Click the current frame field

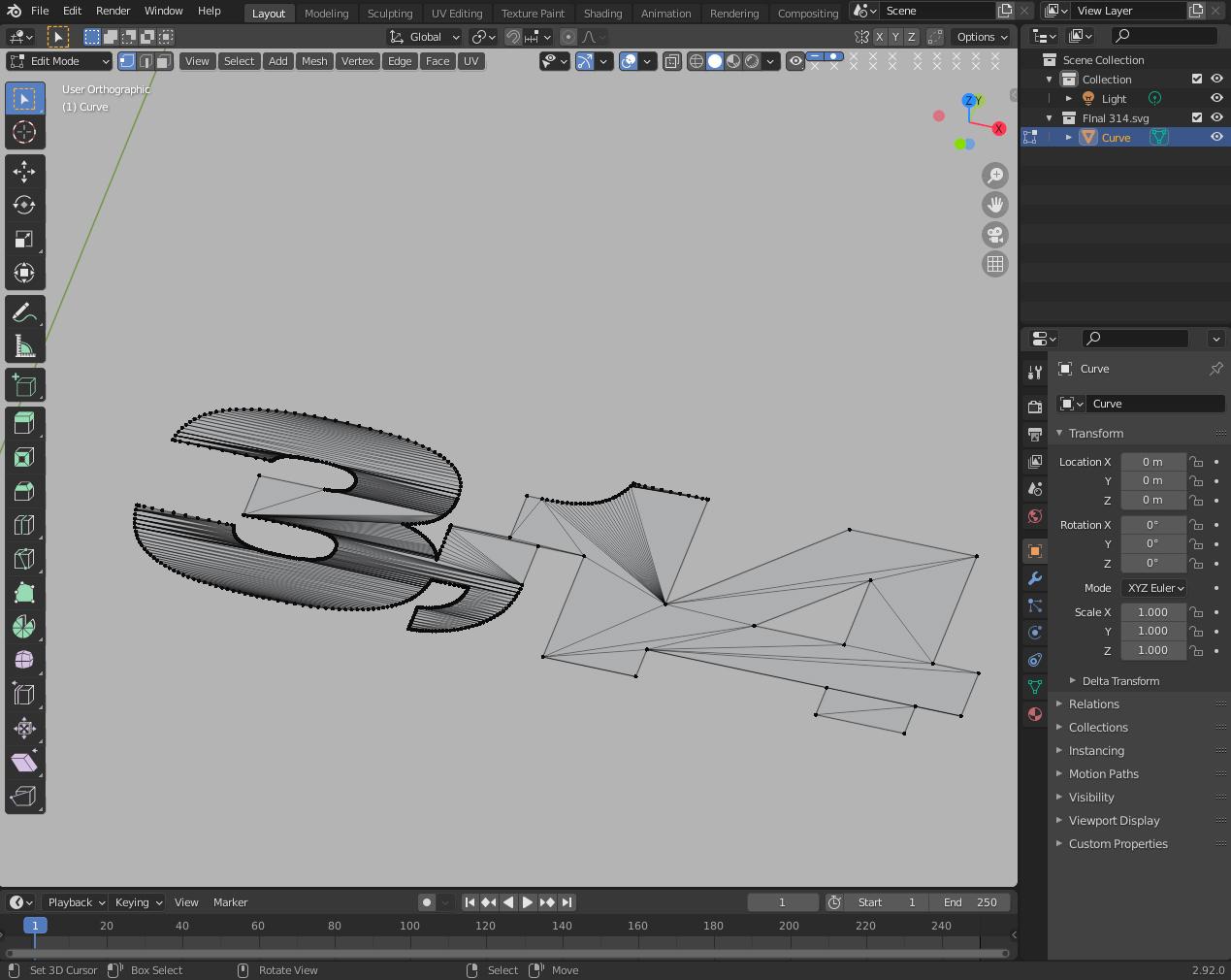(x=783, y=902)
